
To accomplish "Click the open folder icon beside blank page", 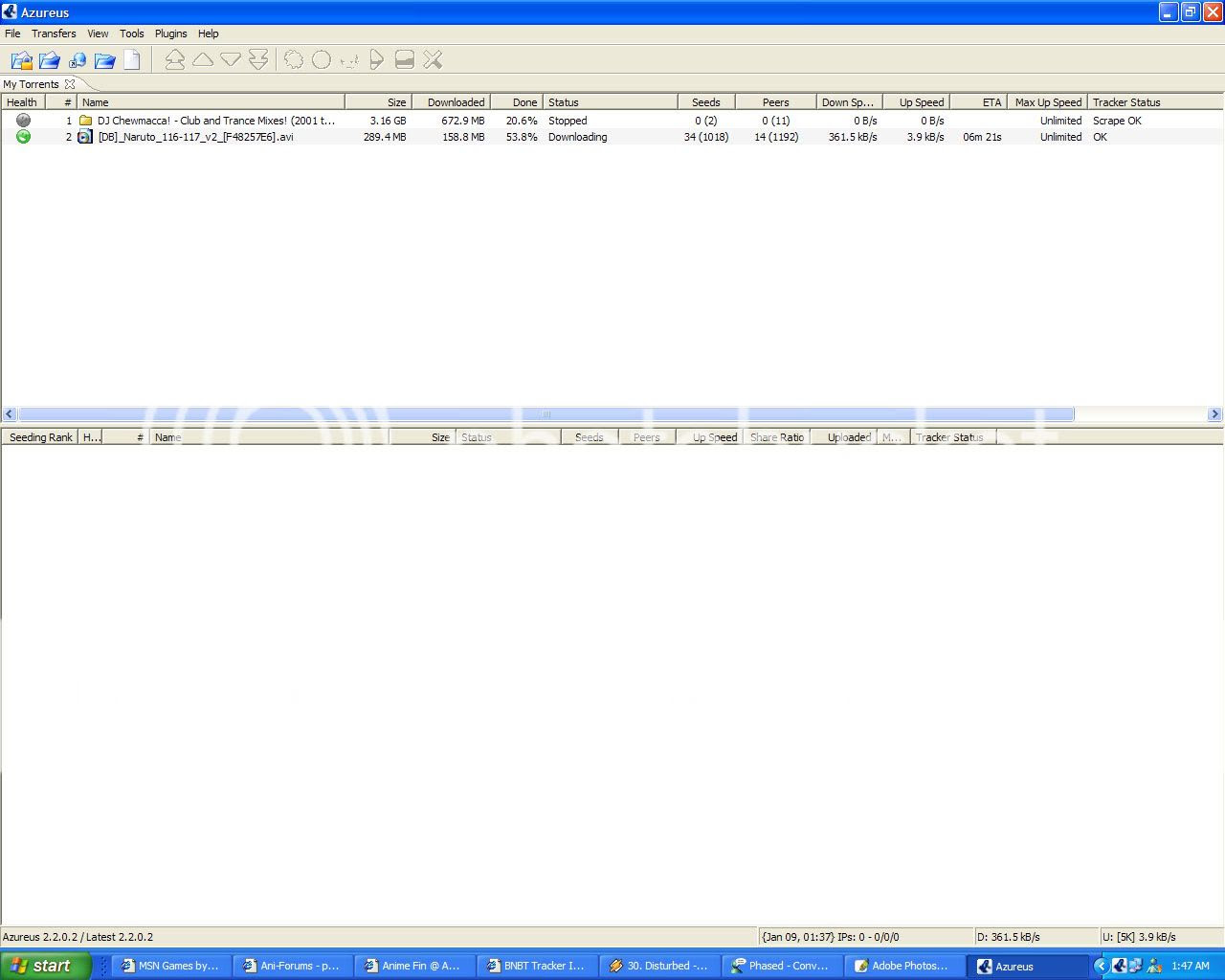I will coord(104,60).
